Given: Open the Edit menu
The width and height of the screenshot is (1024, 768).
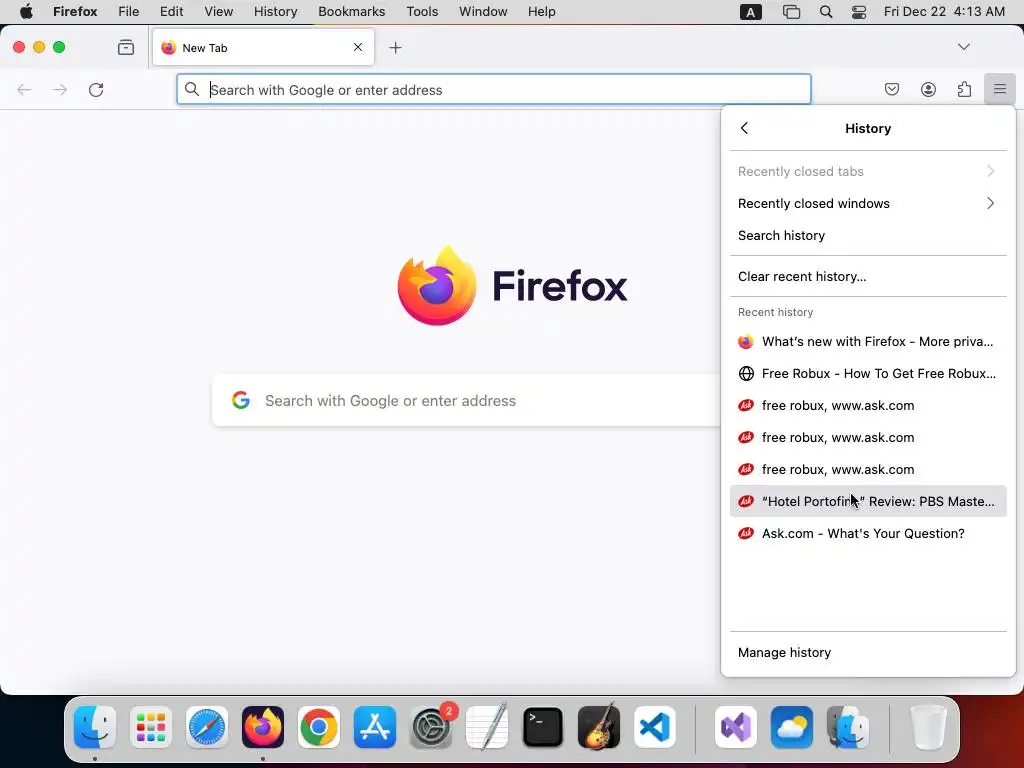Looking at the screenshot, I should click(x=171, y=12).
